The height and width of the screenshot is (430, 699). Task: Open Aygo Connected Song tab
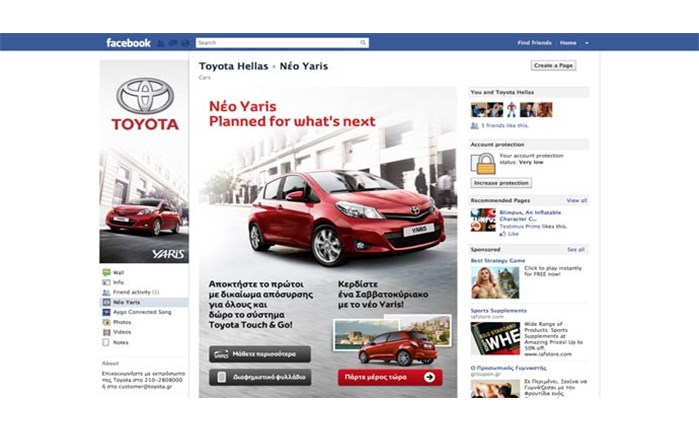point(144,312)
